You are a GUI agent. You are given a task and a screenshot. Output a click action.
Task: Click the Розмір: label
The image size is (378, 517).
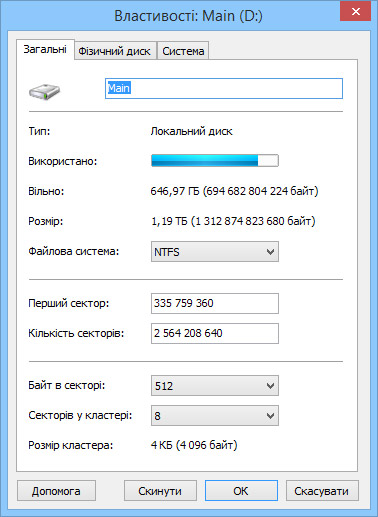[x=45, y=221]
